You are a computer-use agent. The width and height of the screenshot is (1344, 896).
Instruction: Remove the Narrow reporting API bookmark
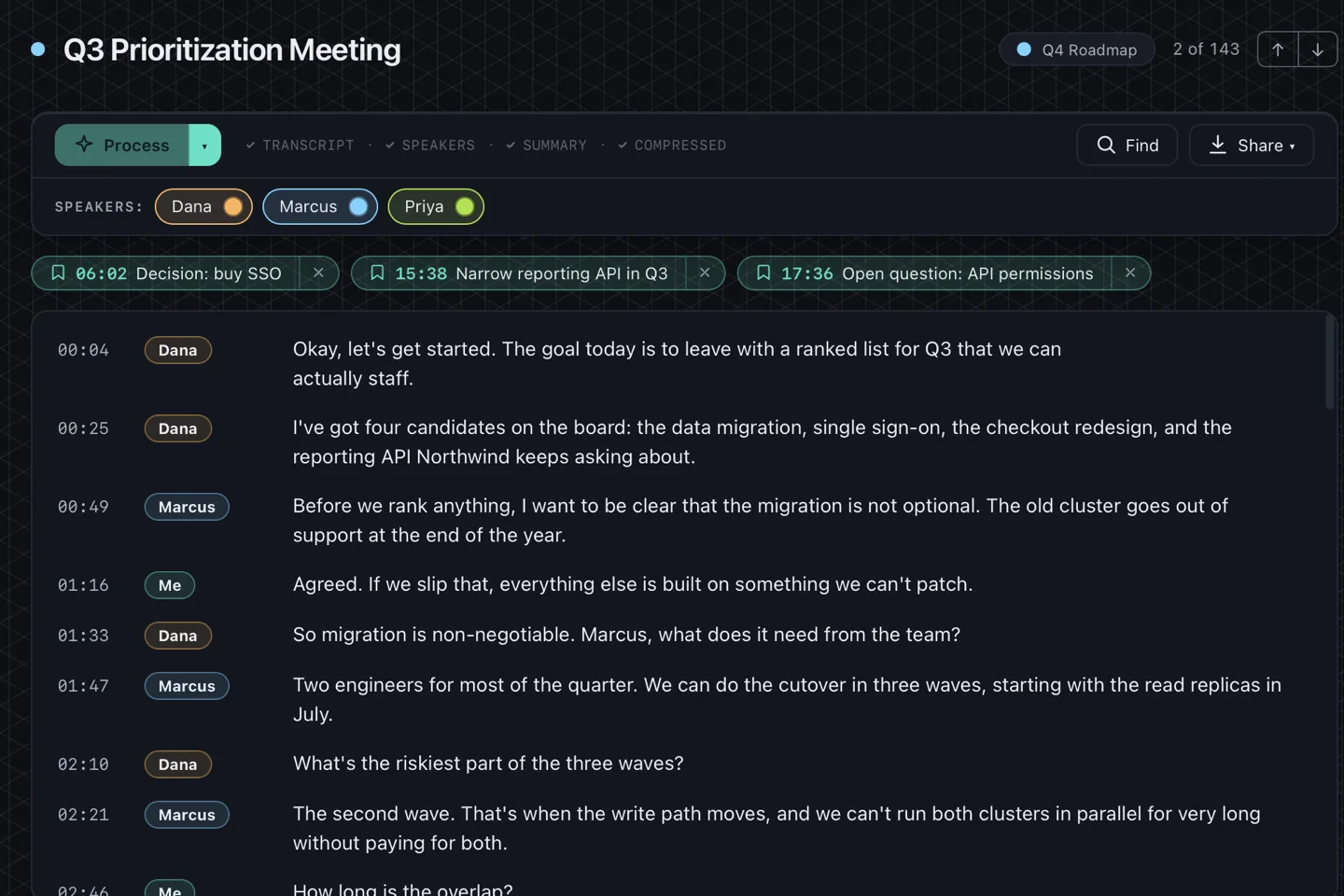(706, 273)
